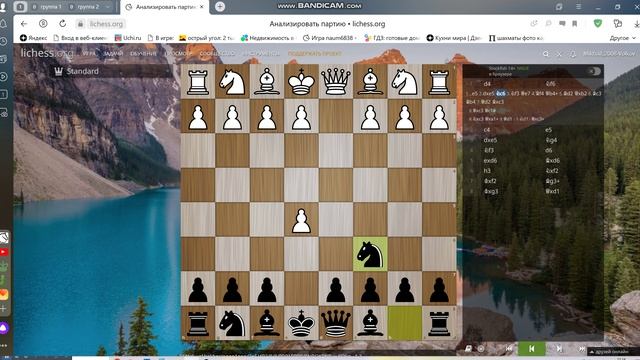Open the Другое bookmarks dropdown
This screenshot has height=360, width=640.
tap(622, 38)
